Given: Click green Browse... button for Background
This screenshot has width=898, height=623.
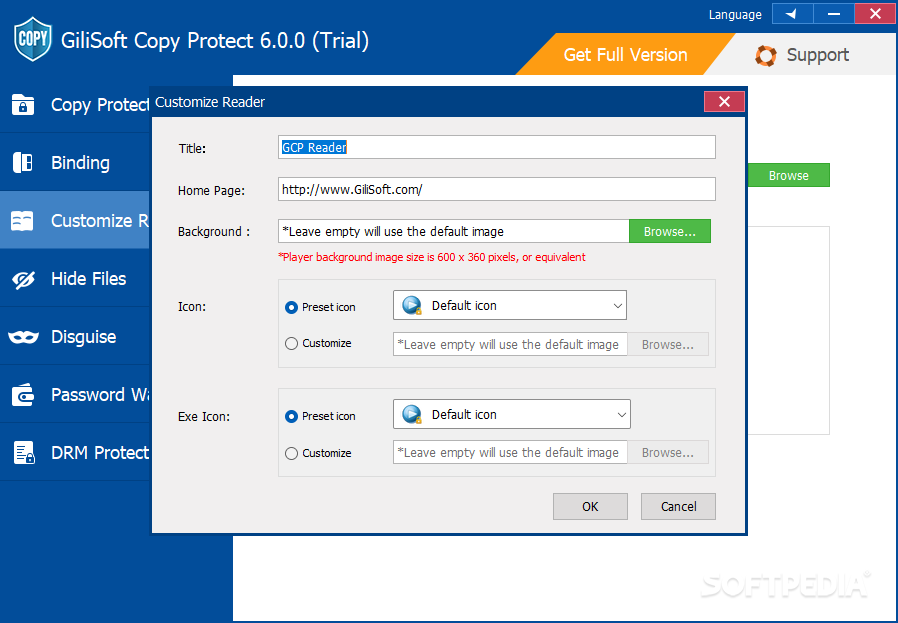Looking at the screenshot, I should pos(669,231).
